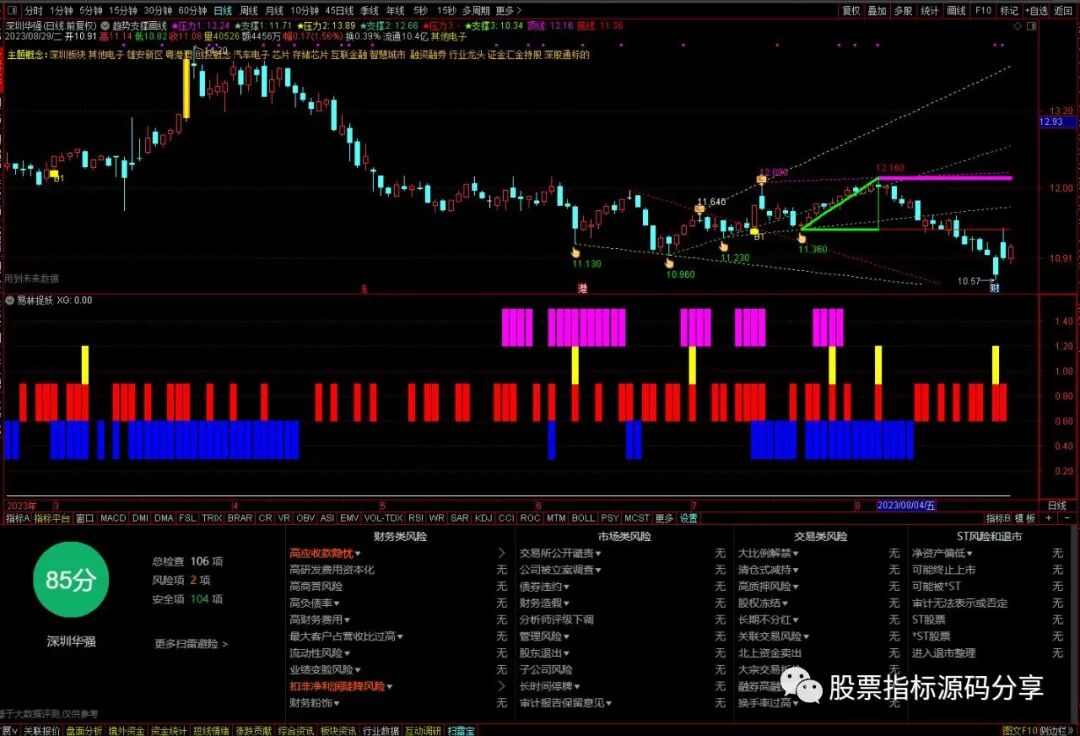Open 更多扫雷避险 link
The height and width of the screenshot is (736, 1080).
[x=191, y=644]
